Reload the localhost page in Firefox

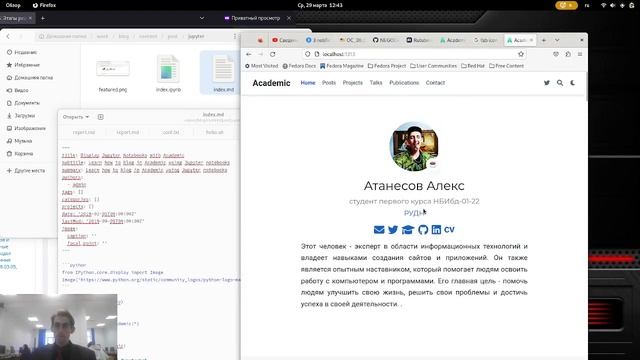coord(273,54)
